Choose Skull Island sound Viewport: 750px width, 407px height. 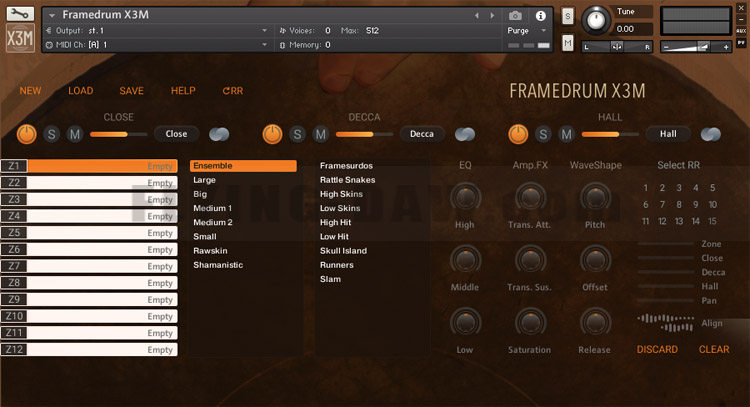[343, 251]
